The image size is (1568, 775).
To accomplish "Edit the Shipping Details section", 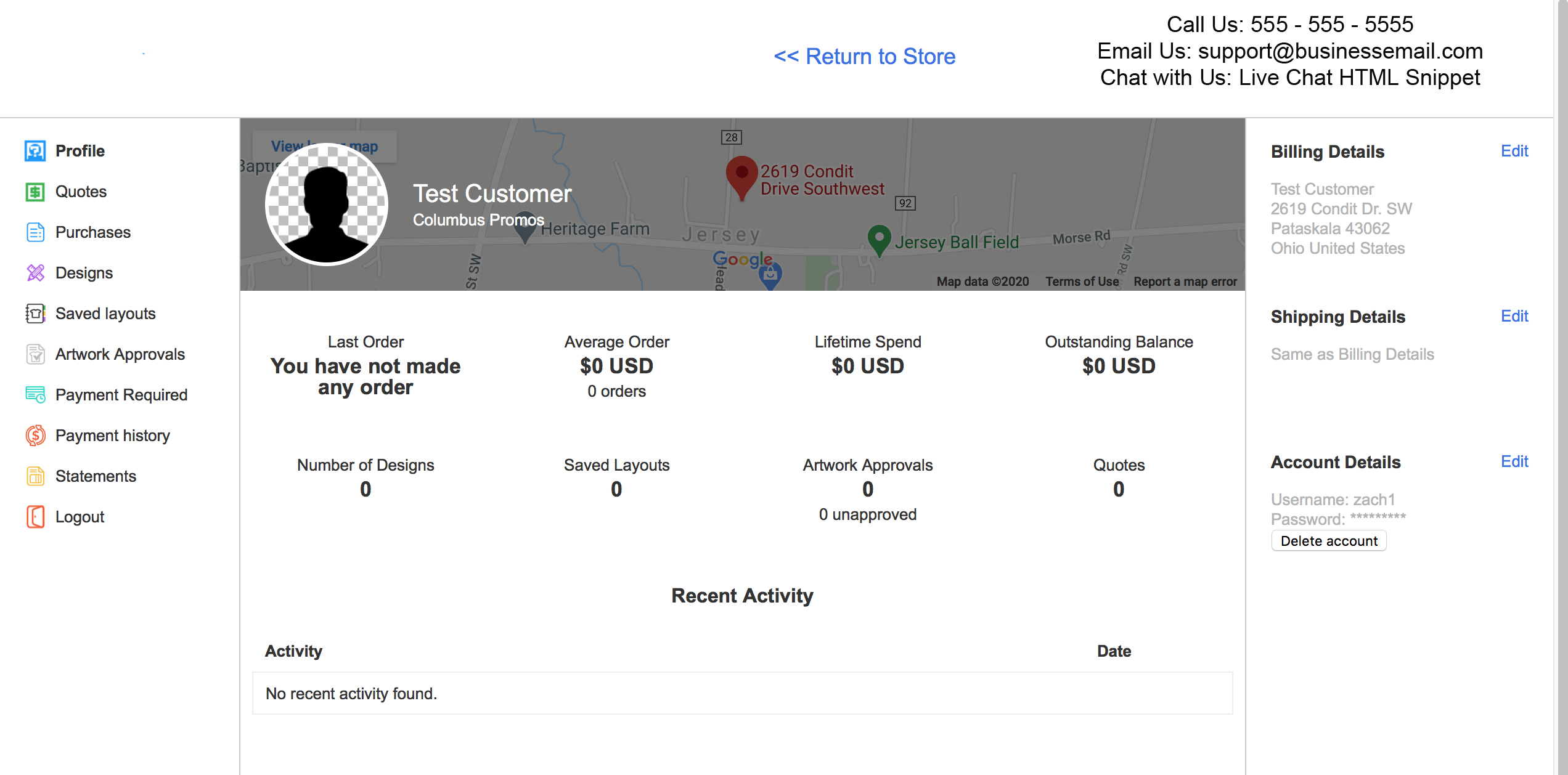I will pos(1514,316).
